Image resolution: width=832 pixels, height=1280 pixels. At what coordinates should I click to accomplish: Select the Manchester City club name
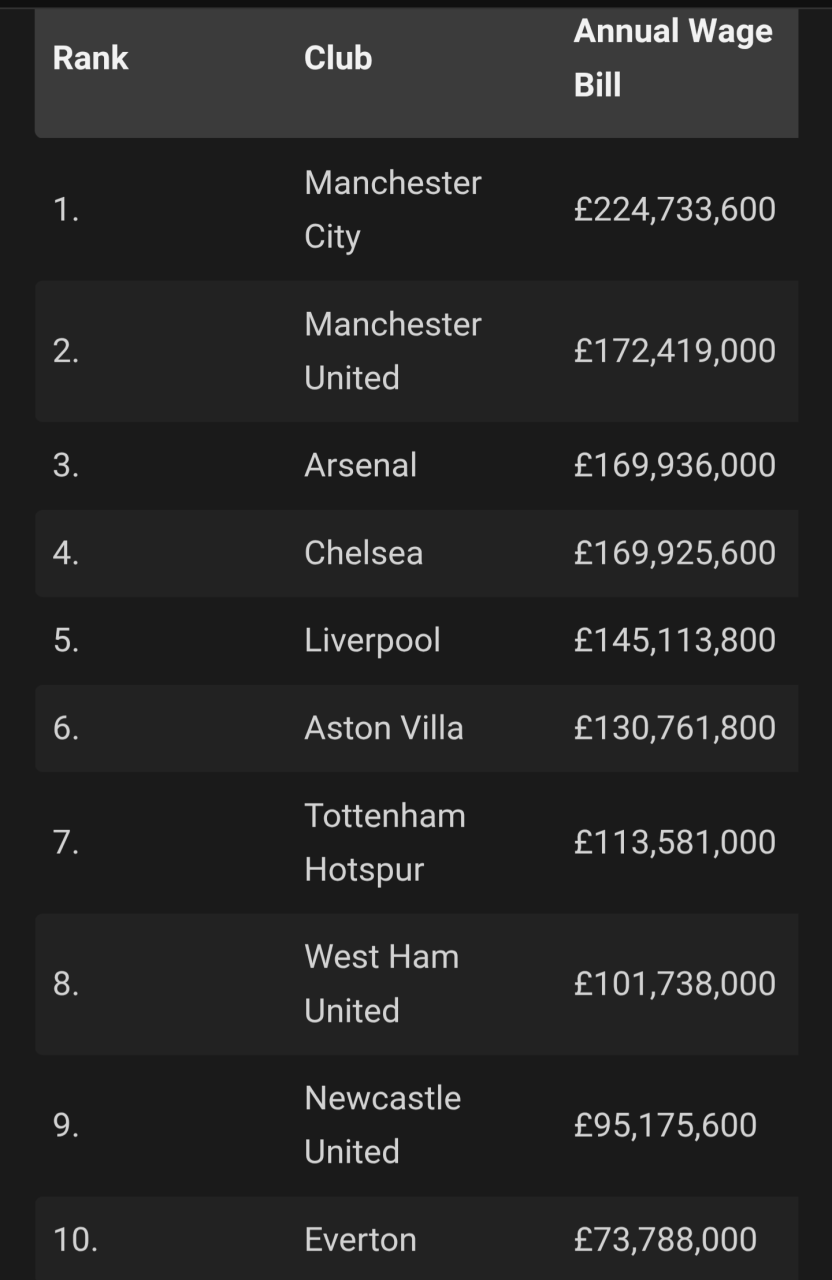point(393,210)
